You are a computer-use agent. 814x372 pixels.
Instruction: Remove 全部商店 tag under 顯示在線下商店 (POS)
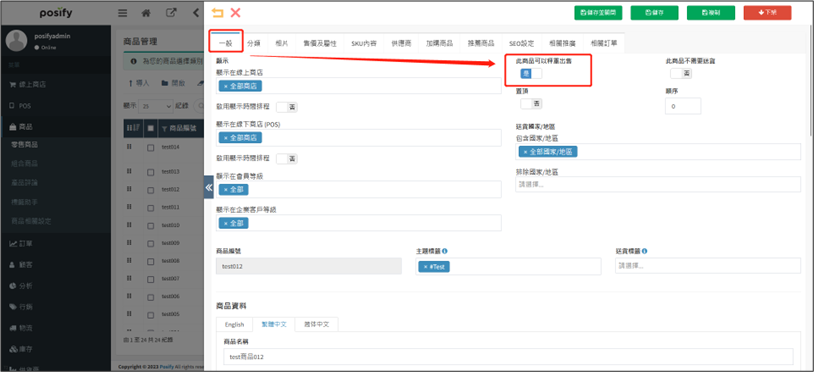click(226, 137)
